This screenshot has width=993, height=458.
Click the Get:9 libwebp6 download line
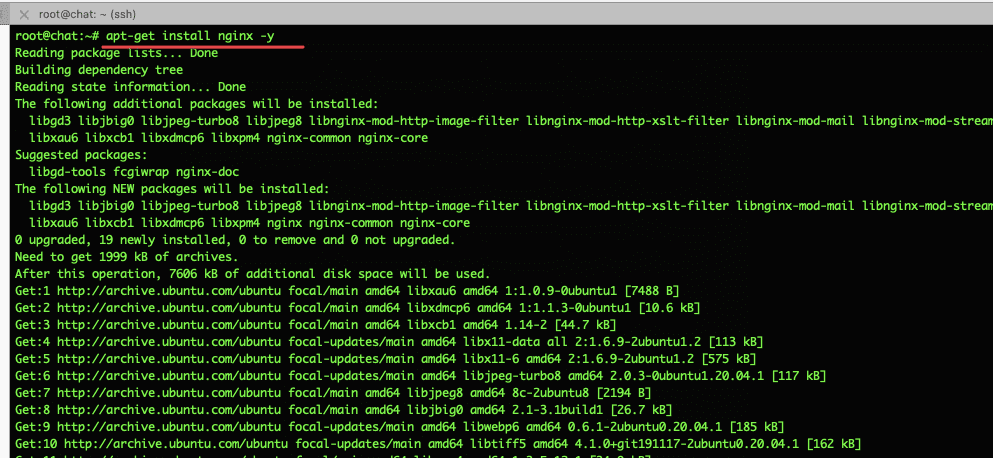coord(400,427)
